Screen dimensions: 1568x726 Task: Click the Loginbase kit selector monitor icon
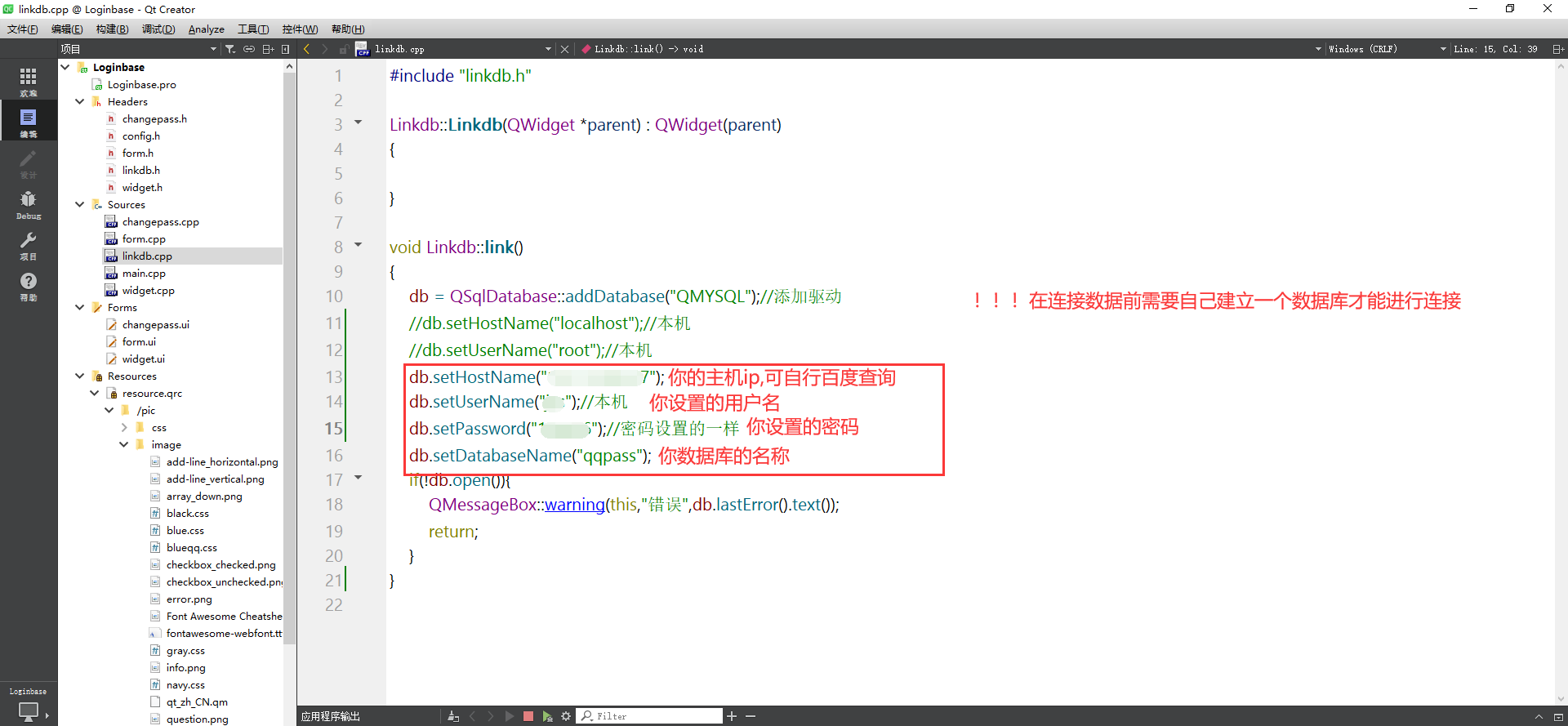click(x=28, y=710)
